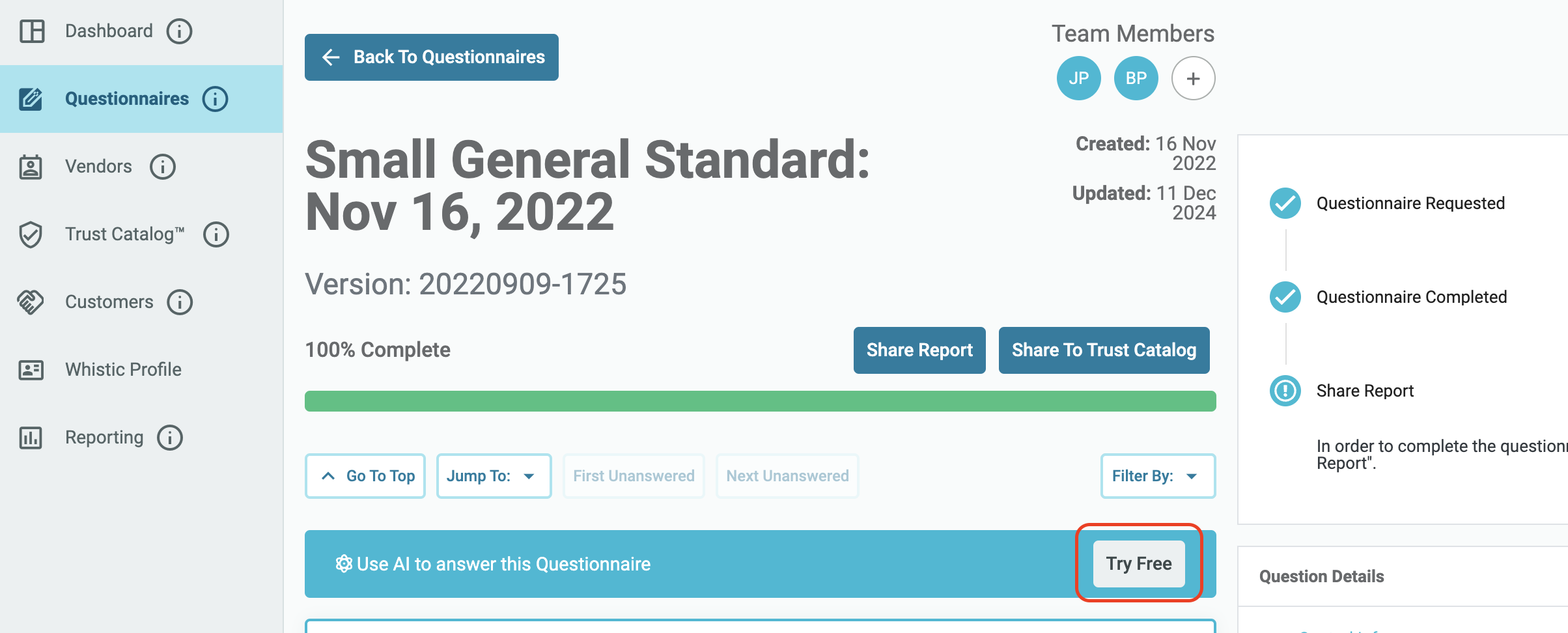Open the info icon beside Questionnaires

(215, 99)
